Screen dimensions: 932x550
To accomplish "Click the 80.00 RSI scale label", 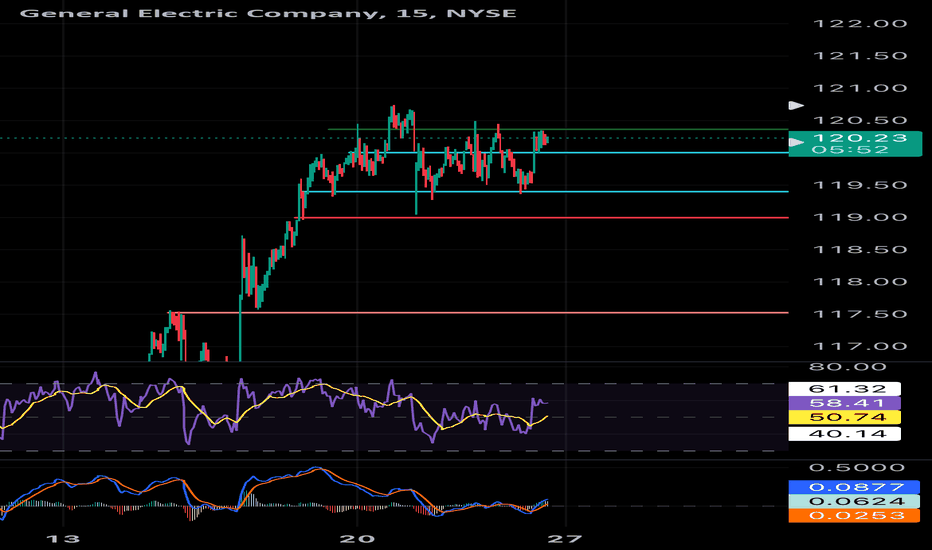I will coord(848,367).
